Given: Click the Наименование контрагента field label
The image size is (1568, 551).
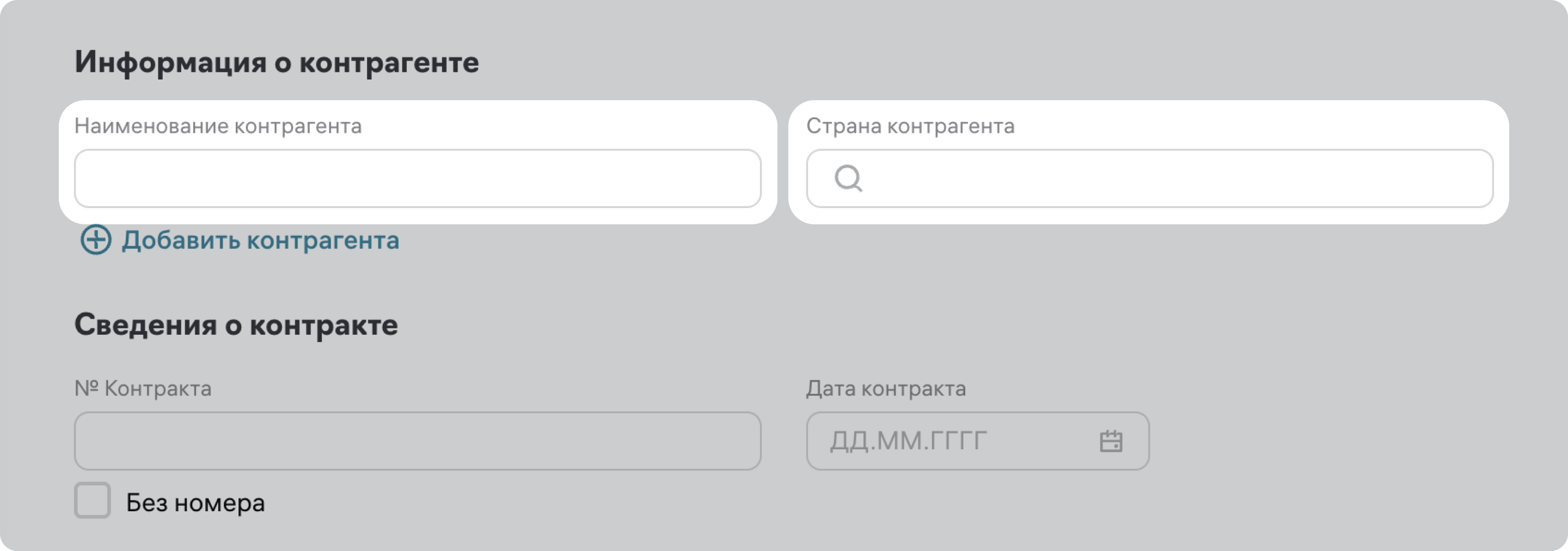Looking at the screenshot, I should coord(218,126).
